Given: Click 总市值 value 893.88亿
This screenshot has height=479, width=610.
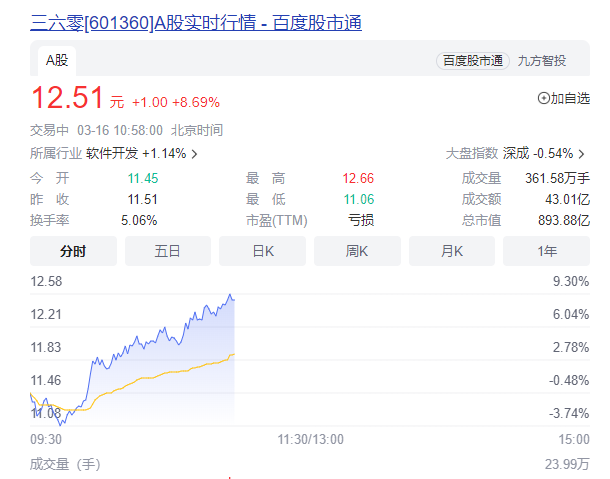Looking at the screenshot, I should point(564,221).
